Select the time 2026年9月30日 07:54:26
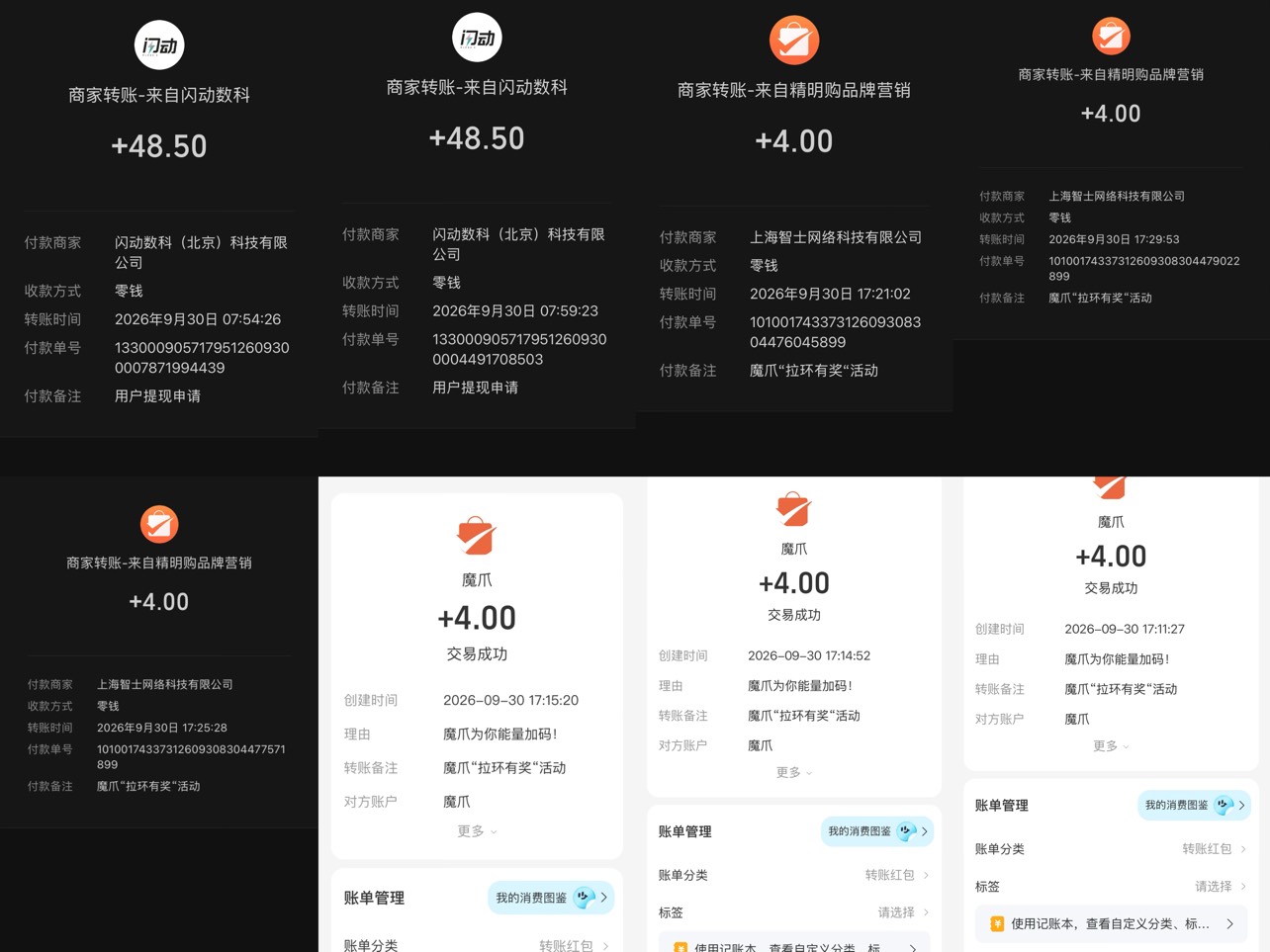The width and height of the screenshot is (1270, 952). (198, 319)
